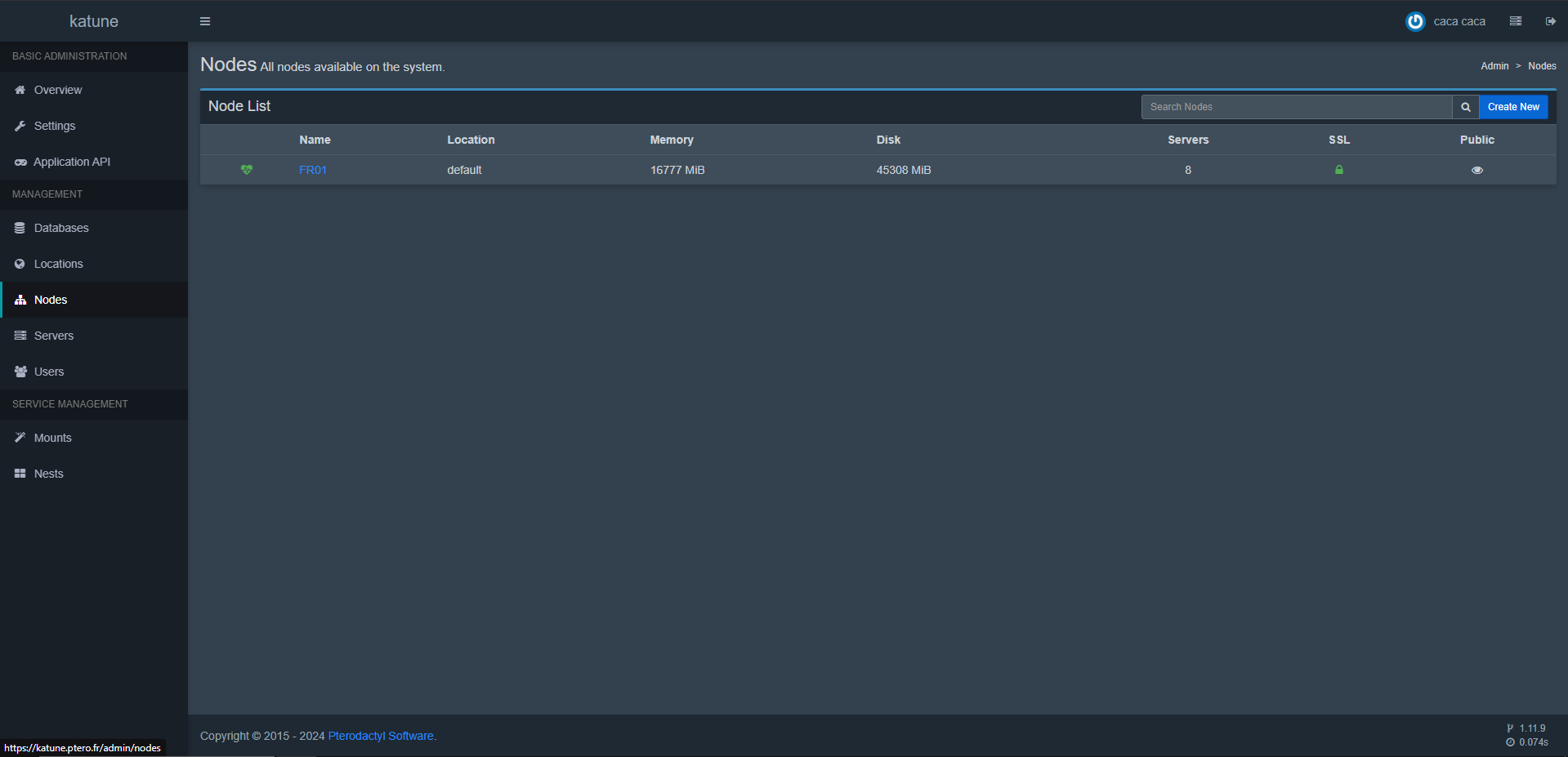Click the Settings wrench icon
This screenshot has width=1568, height=757.
click(20, 126)
